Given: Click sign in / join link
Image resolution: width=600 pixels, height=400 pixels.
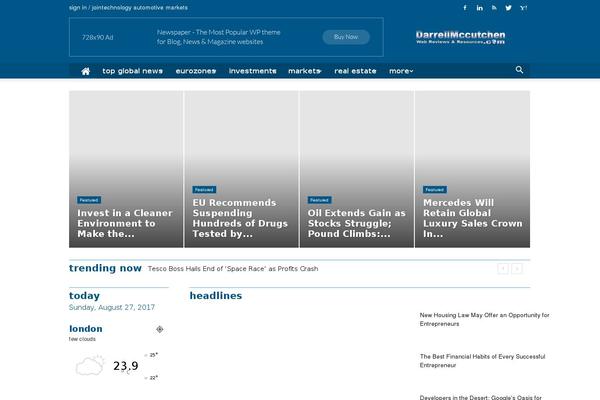Looking at the screenshot, I should point(82,8).
